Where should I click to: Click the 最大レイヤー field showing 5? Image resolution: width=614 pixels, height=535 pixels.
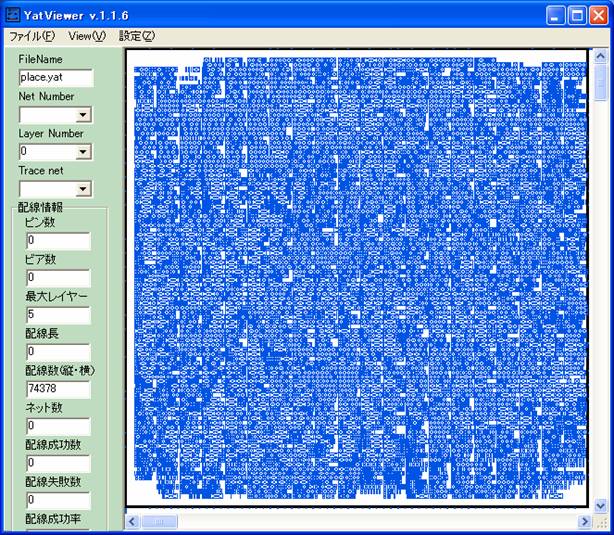[58, 315]
